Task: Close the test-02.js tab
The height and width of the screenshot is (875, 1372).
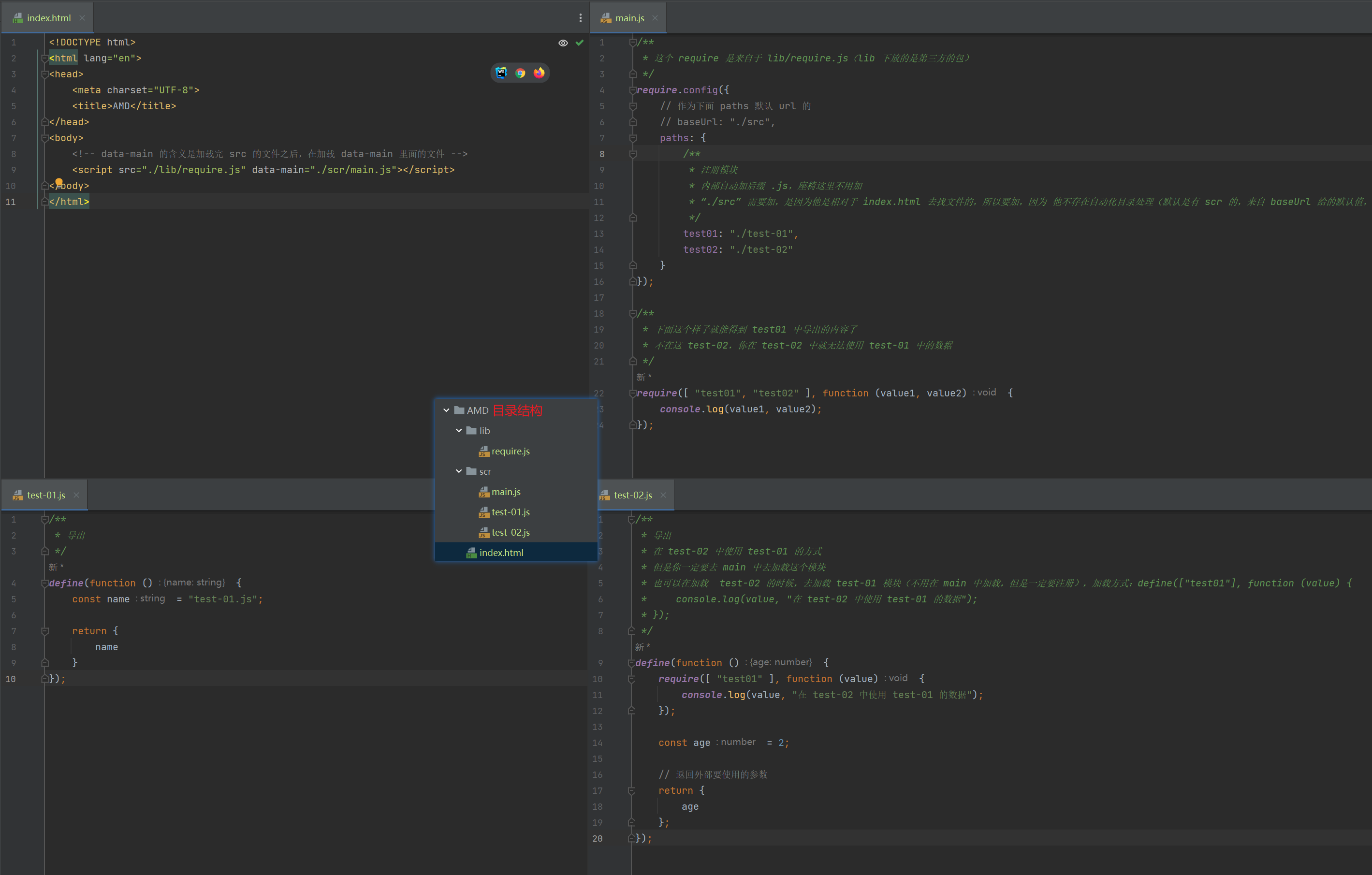Action: (663, 495)
